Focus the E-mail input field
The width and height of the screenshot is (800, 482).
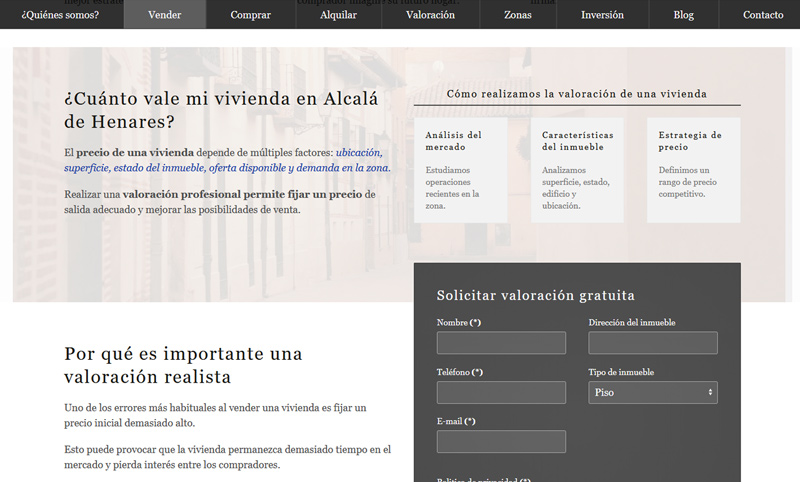501,441
